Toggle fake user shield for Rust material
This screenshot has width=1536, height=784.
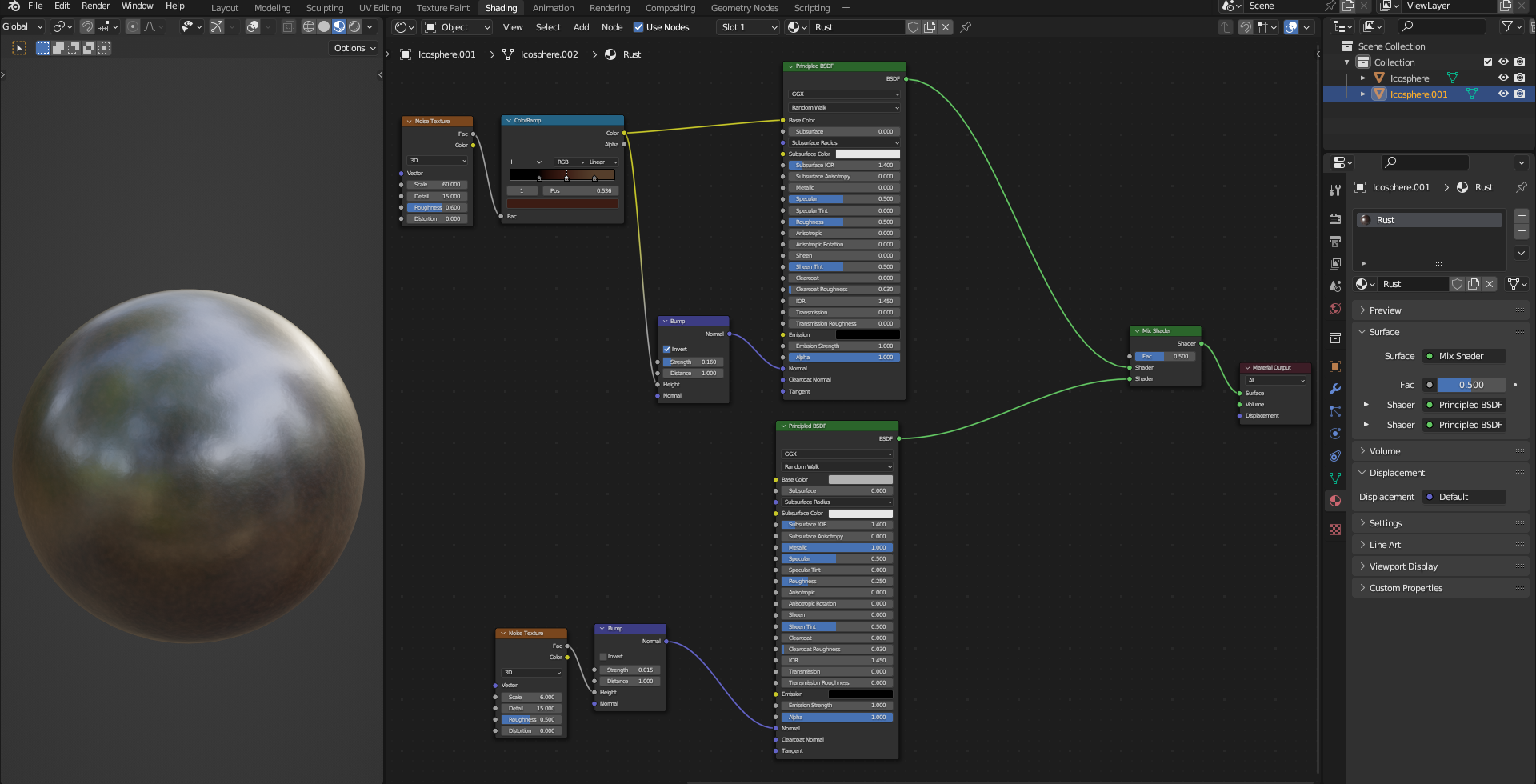coord(1457,284)
